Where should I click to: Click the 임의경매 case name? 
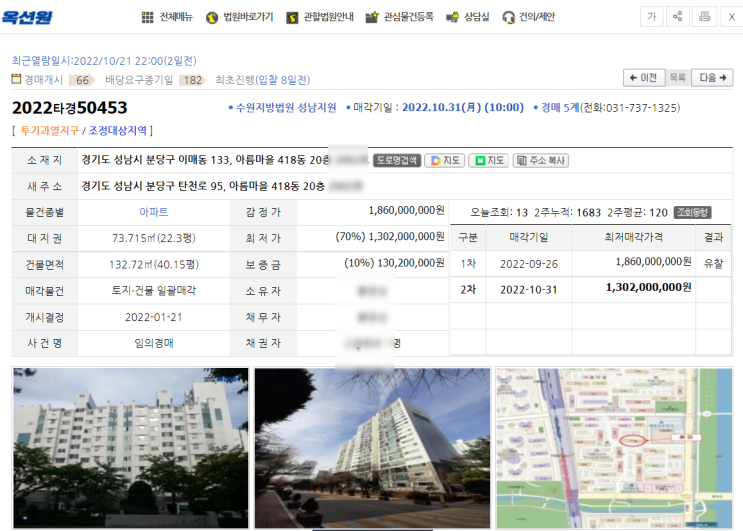coord(154,343)
